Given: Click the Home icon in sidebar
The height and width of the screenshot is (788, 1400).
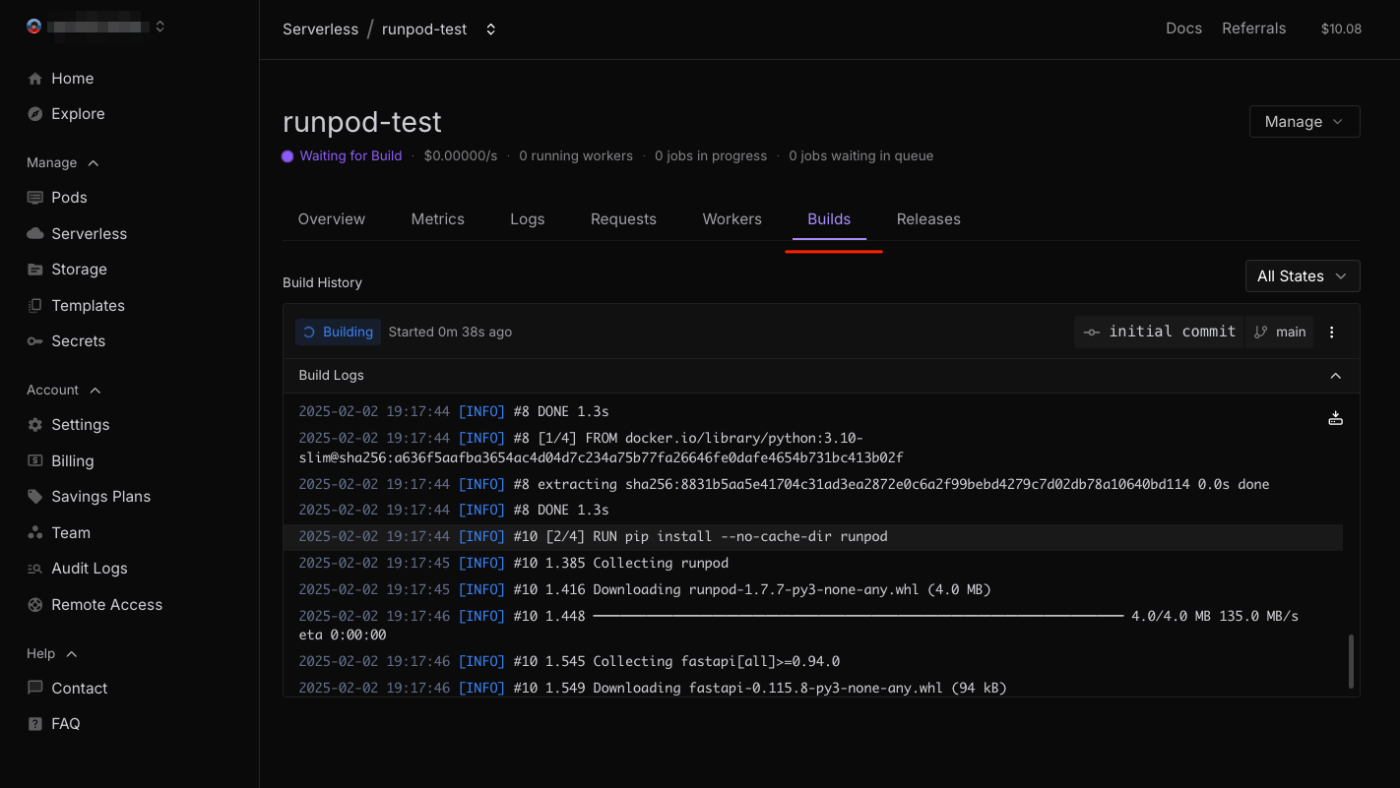Looking at the screenshot, I should [35, 79].
